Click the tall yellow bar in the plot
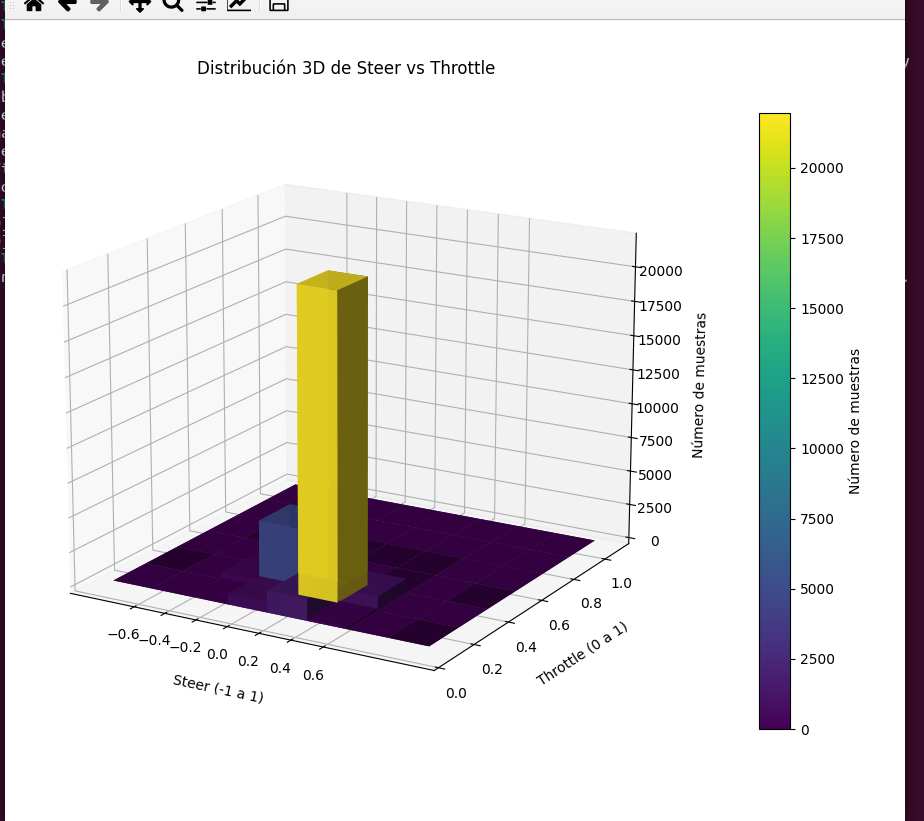Viewport: 924px width, 821px height. [x=318, y=430]
